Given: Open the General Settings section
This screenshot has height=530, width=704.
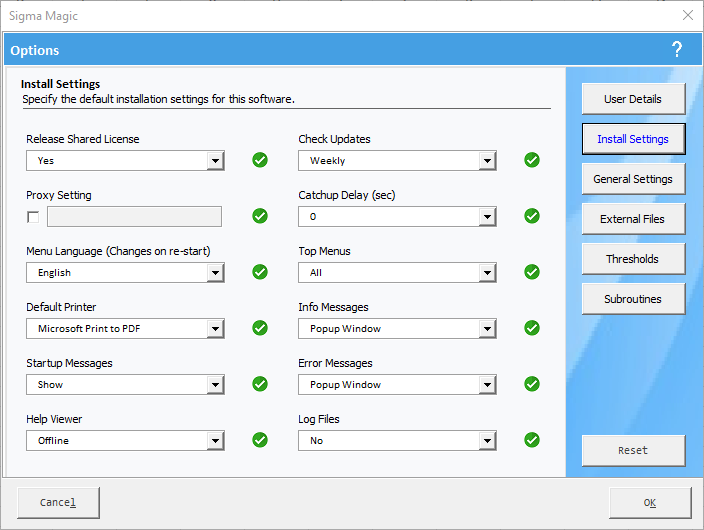Looking at the screenshot, I should pos(633,179).
